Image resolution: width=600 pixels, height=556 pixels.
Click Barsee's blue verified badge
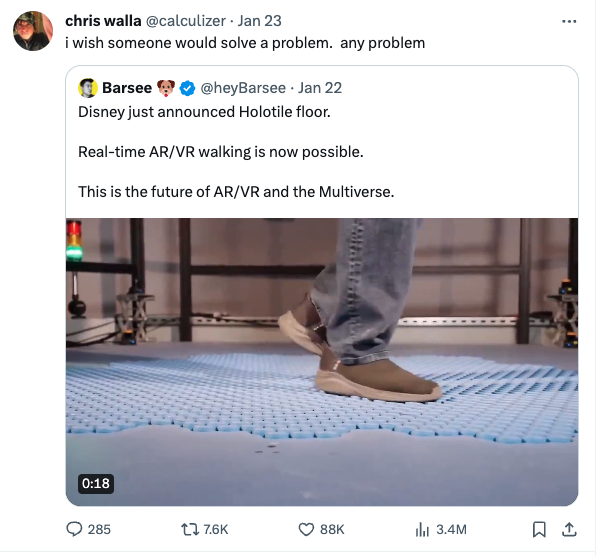tap(186, 88)
